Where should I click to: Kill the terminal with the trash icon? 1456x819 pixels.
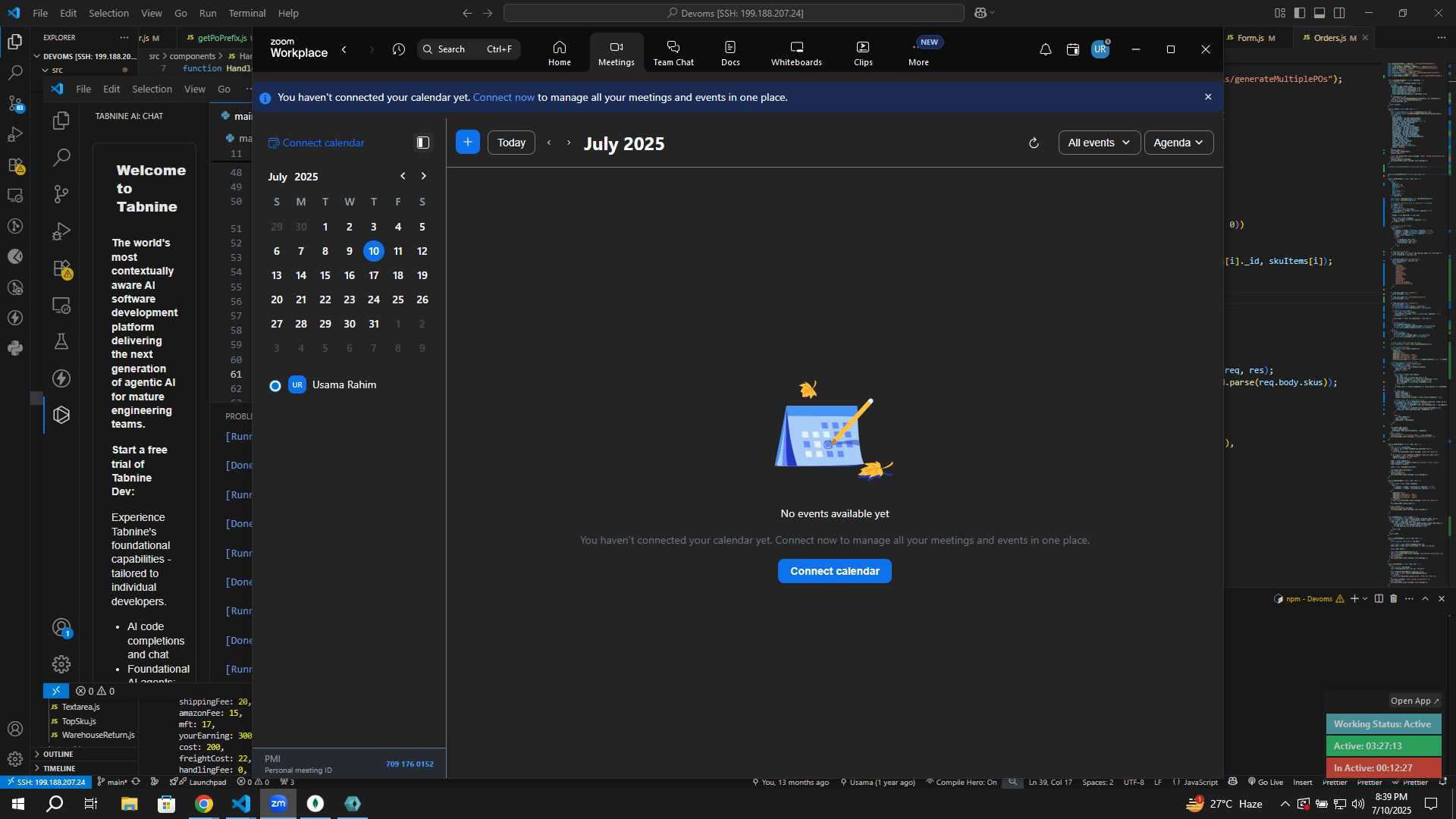pos(1393,598)
